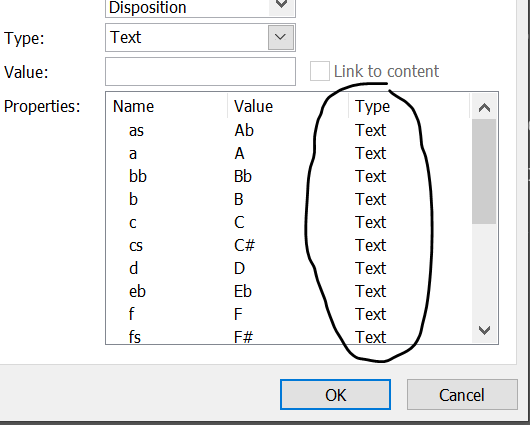The height and width of the screenshot is (425, 530).
Task: Click the OK button
Action: click(335, 395)
